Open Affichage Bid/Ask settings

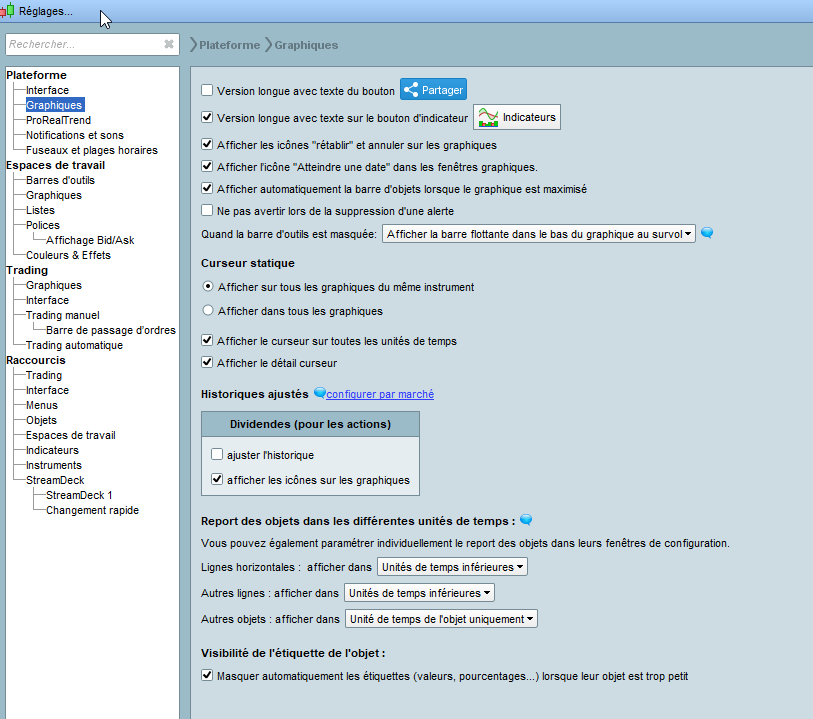click(90, 241)
